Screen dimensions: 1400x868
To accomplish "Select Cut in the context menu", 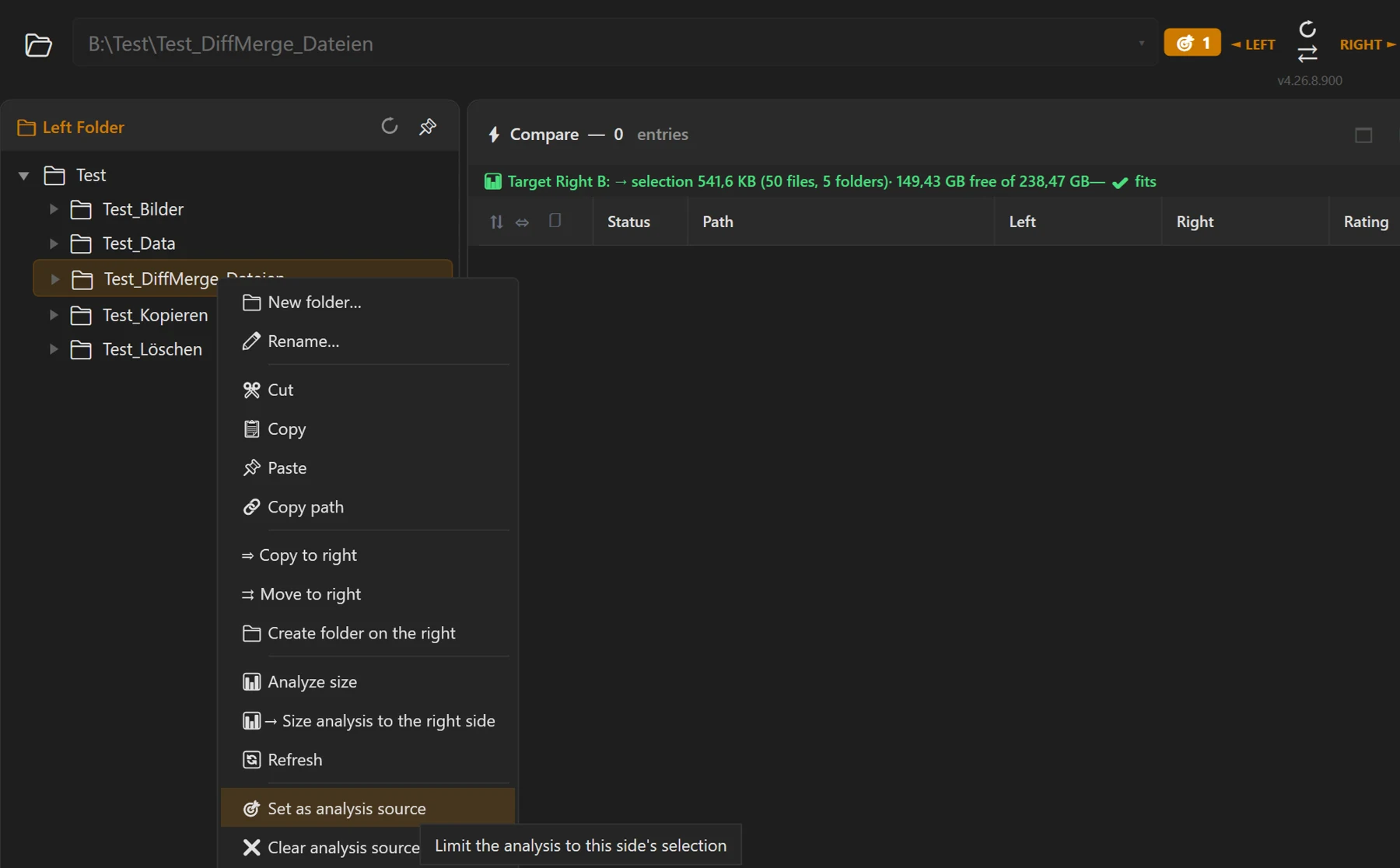I will click(x=367, y=390).
